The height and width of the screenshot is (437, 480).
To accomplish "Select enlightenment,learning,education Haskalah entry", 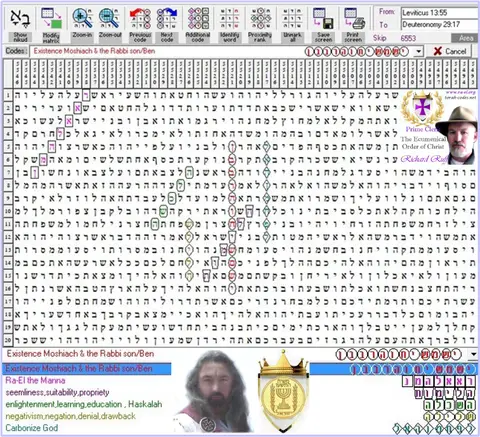I will click(84, 404).
